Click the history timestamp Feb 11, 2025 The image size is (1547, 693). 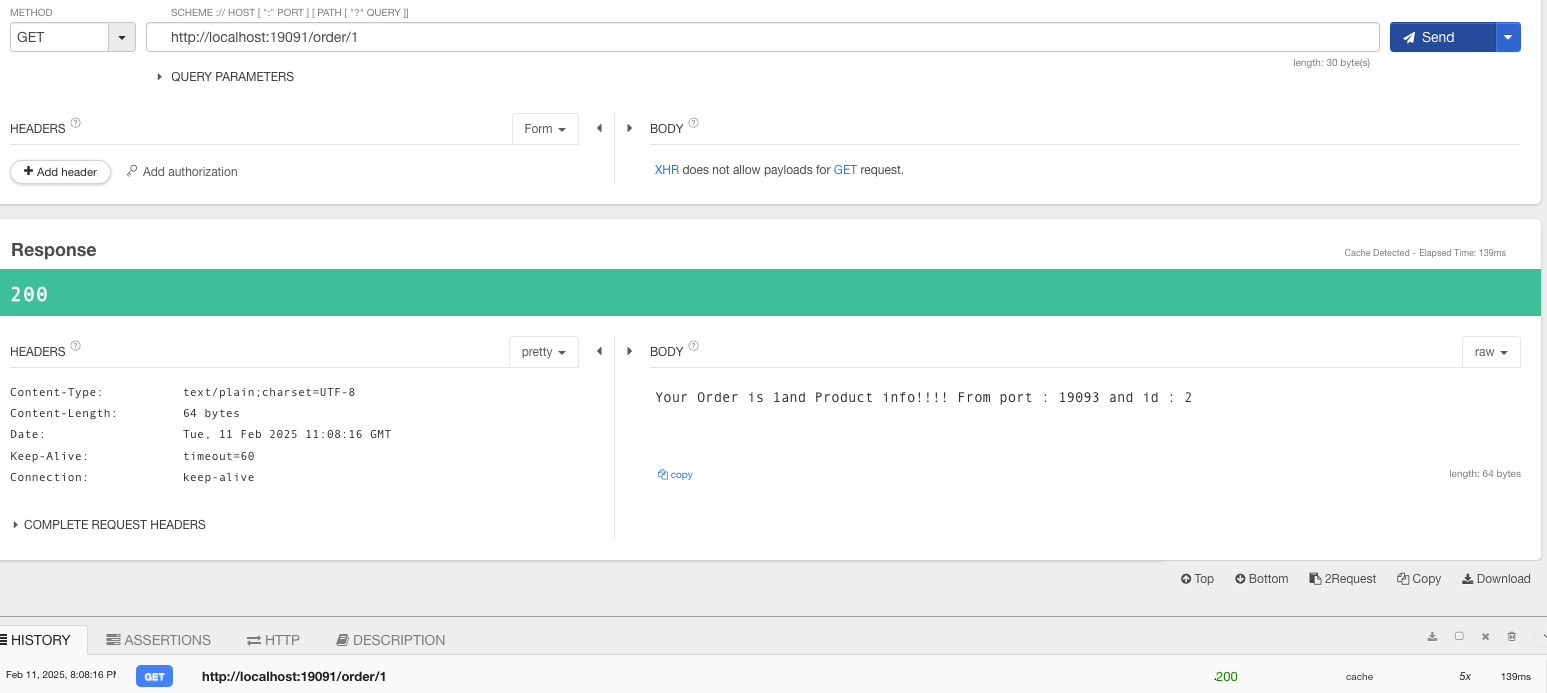[61, 675]
